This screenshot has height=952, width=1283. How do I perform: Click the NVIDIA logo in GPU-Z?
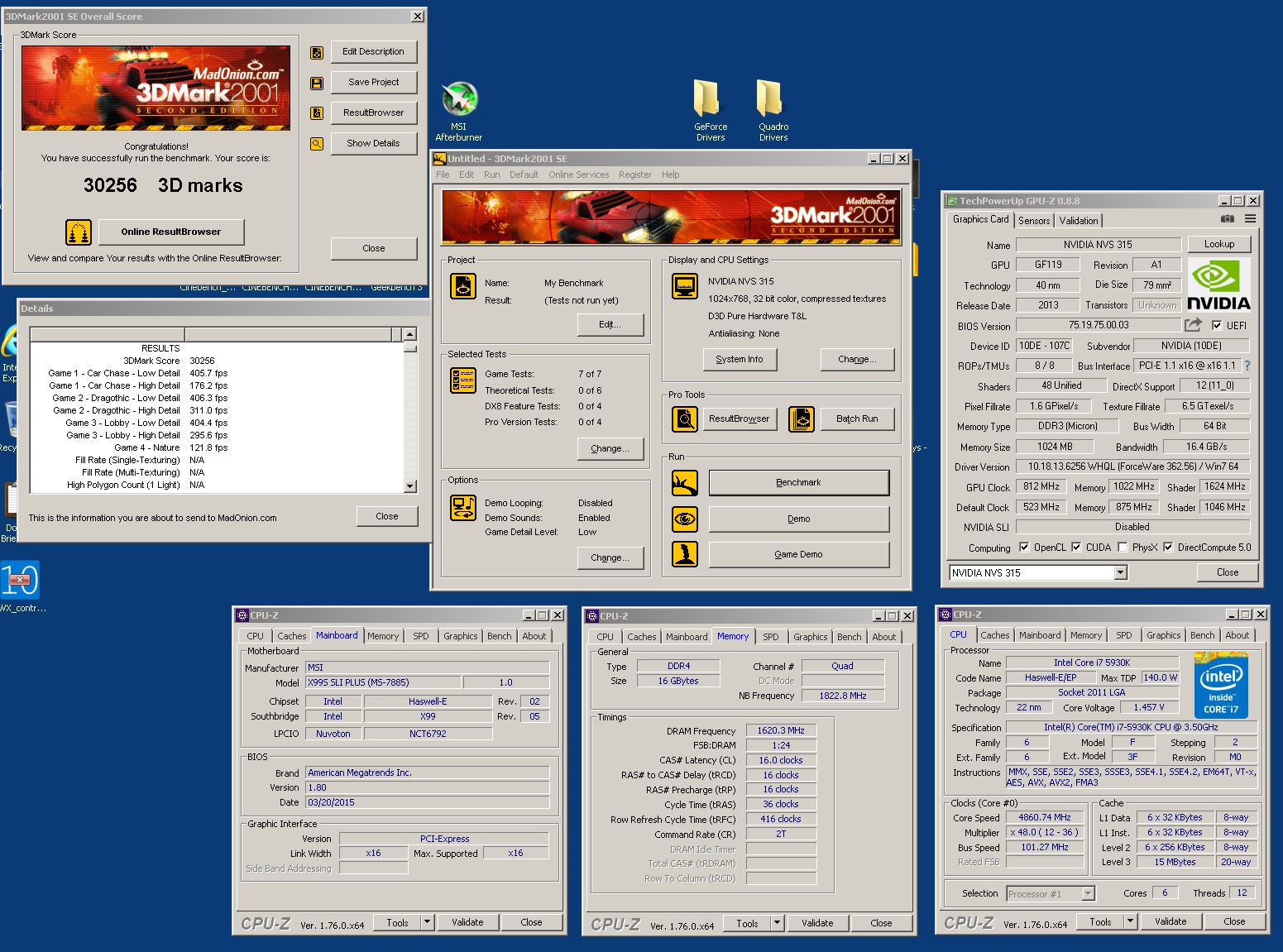coord(1219,285)
